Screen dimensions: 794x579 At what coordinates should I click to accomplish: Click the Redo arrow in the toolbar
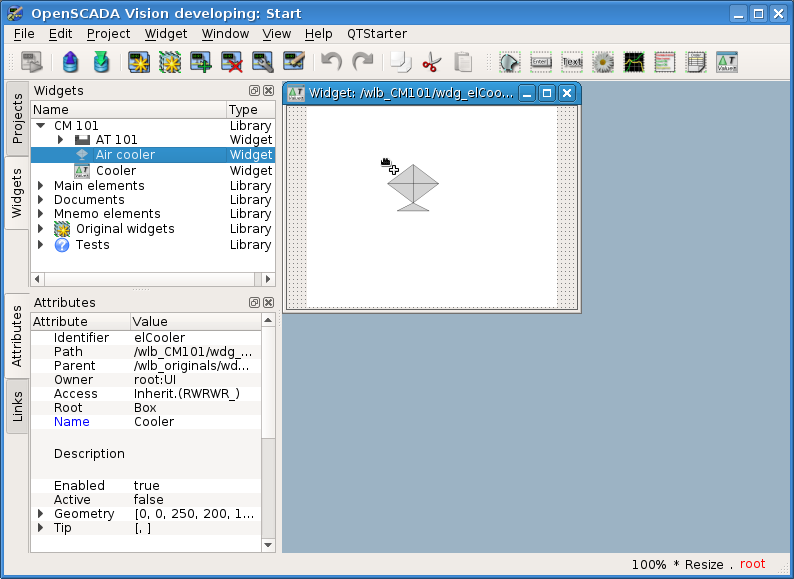point(362,62)
